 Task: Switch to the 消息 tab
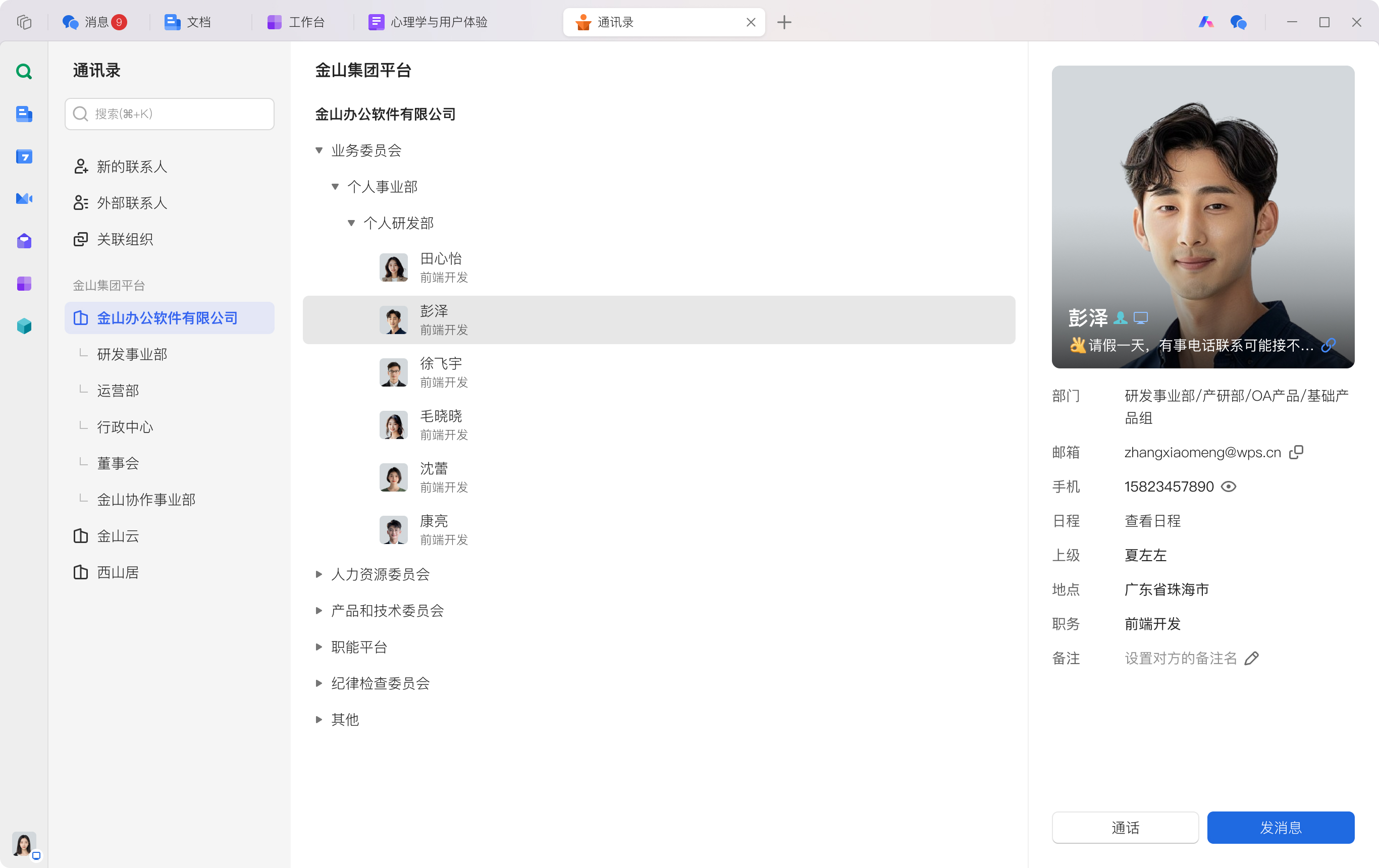[x=94, y=22]
